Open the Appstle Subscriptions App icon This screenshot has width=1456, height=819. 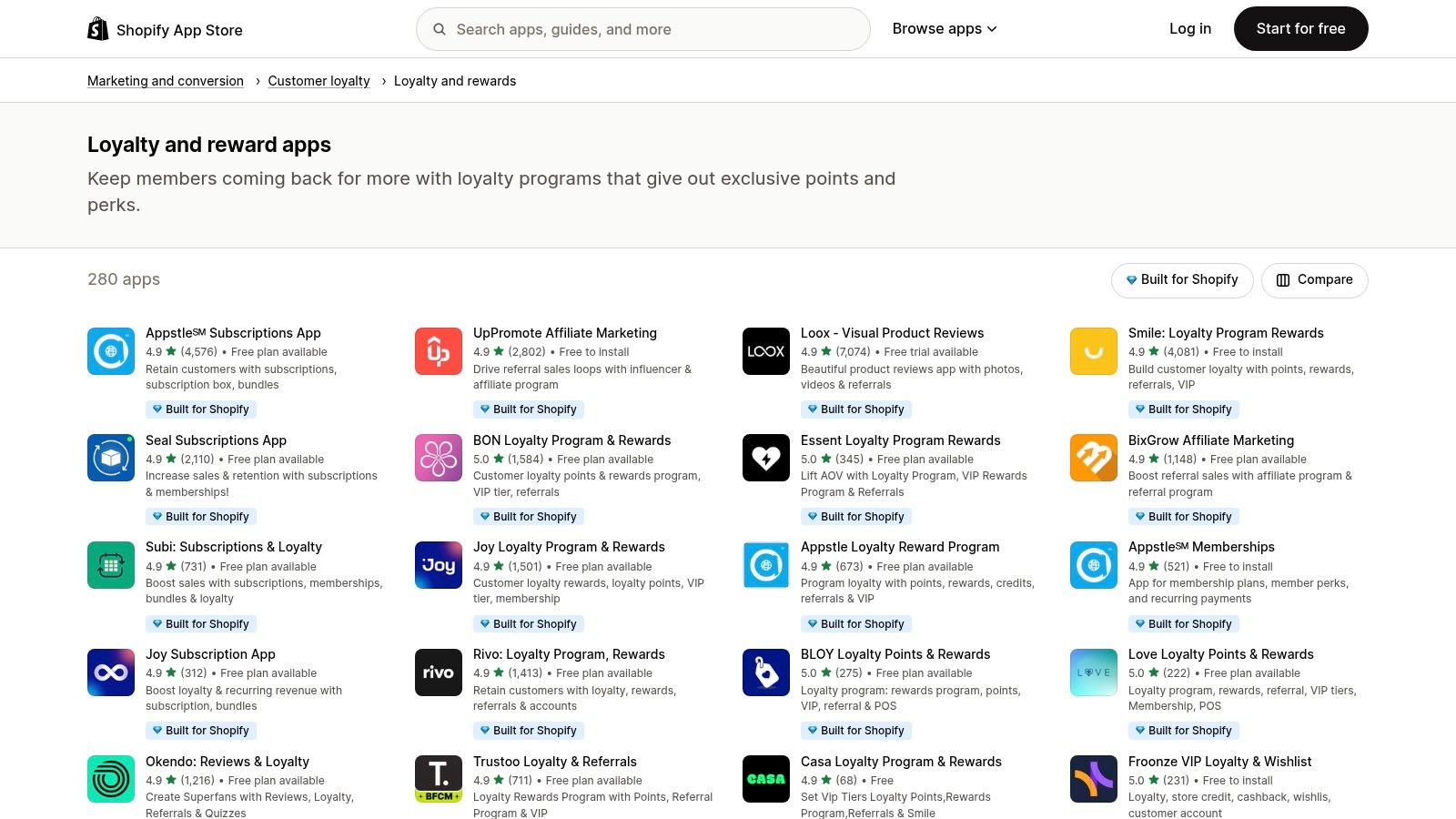(111, 351)
